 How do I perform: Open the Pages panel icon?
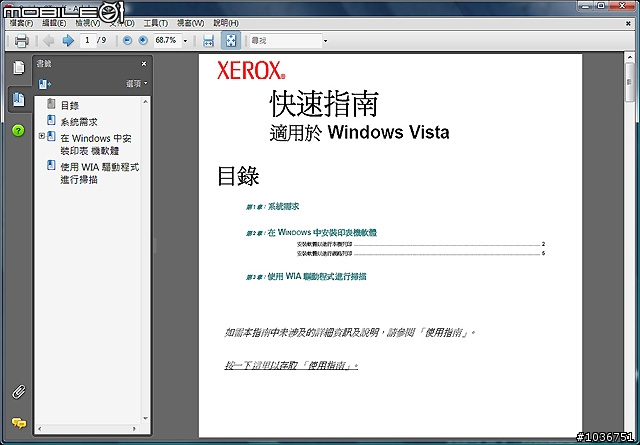18,68
